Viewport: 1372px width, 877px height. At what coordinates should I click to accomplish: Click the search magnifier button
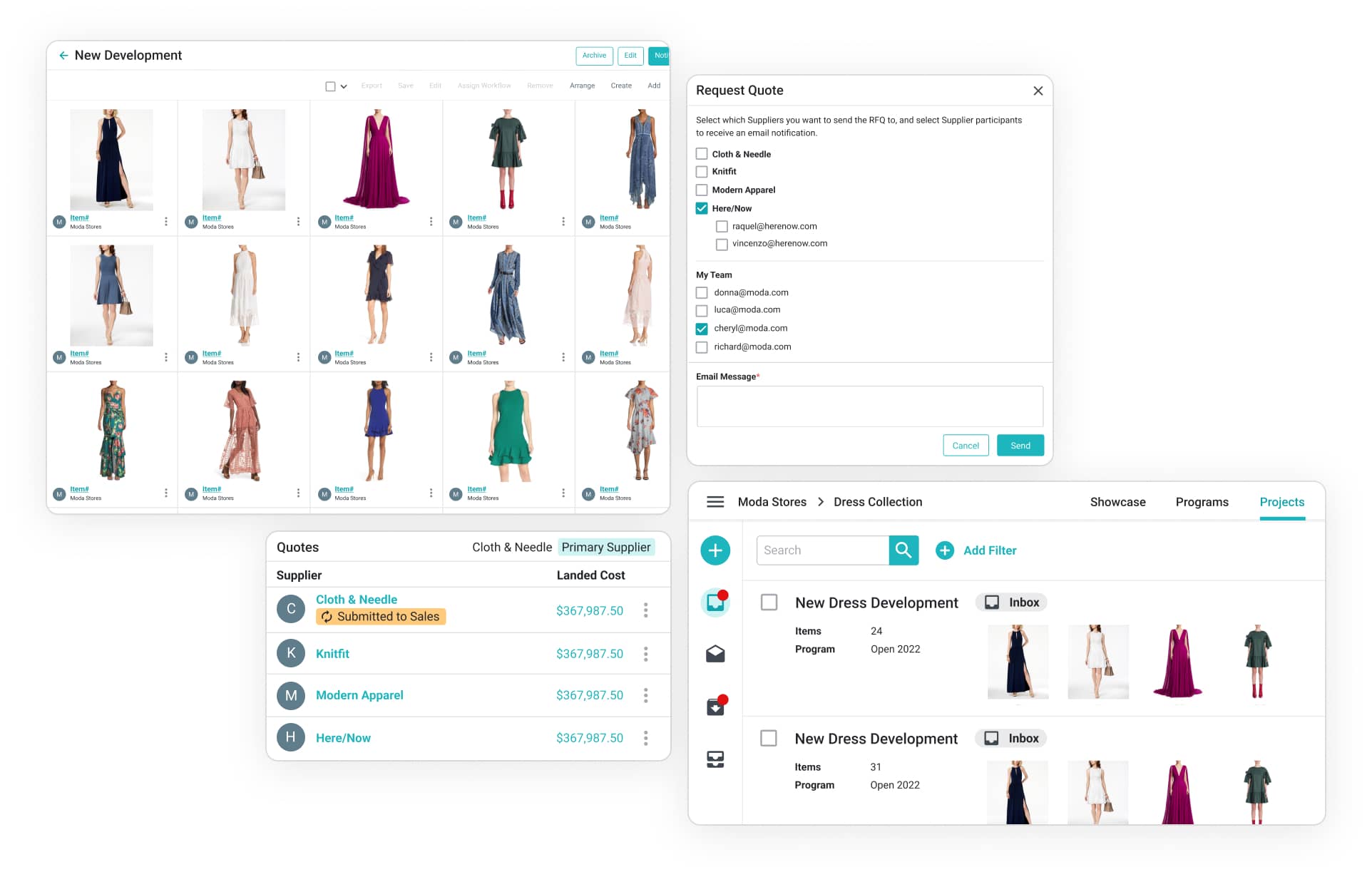click(x=903, y=550)
